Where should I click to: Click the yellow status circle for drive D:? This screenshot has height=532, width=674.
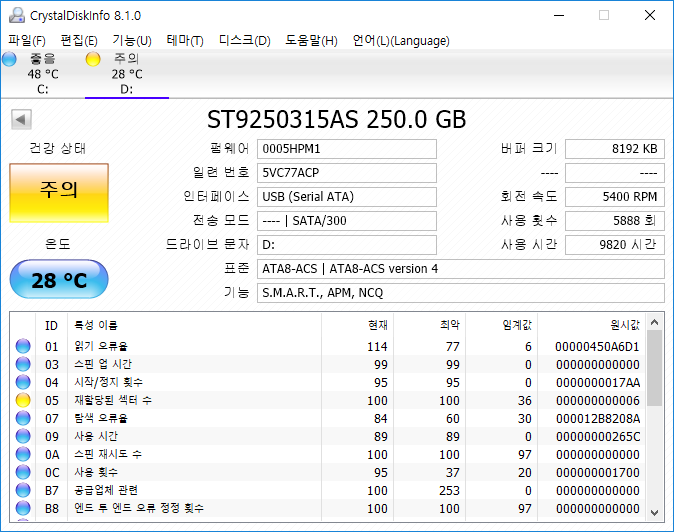pos(93,59)
